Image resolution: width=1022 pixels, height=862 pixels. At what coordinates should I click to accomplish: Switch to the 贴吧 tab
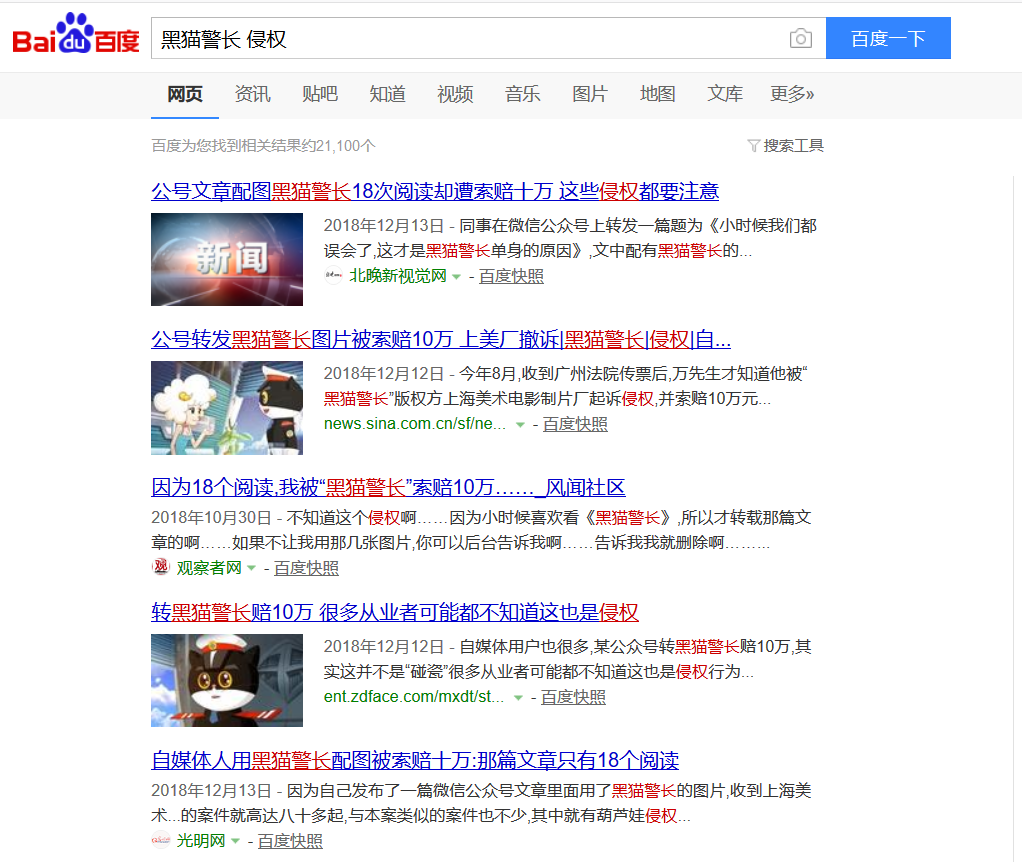[320, 94]
